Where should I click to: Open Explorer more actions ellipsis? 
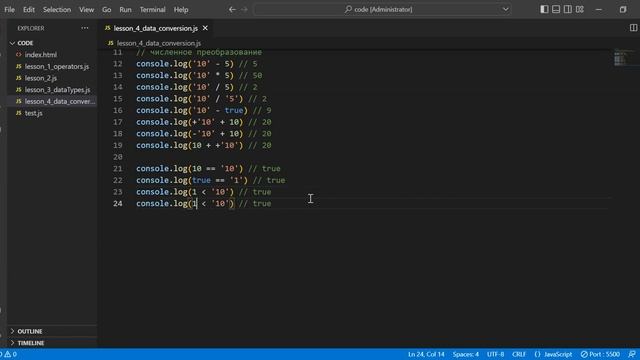pos(84,28)
